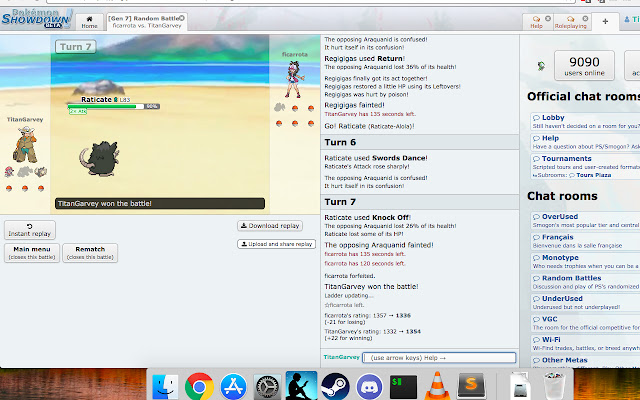The width and height of the screenshot is (640, 400).
Task: Join the Monotype chat room
Action: click(x=584, y=261)
